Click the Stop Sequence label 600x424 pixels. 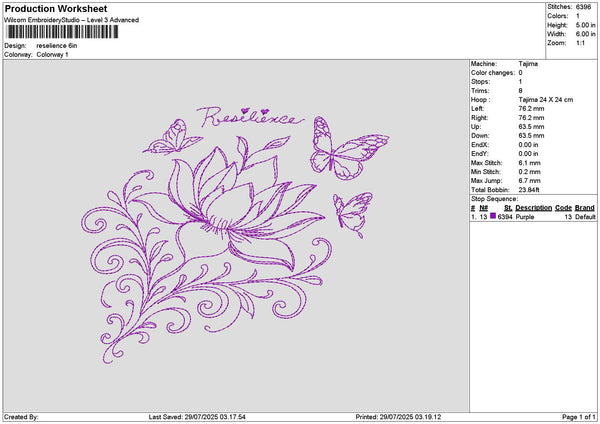point(493,200)
